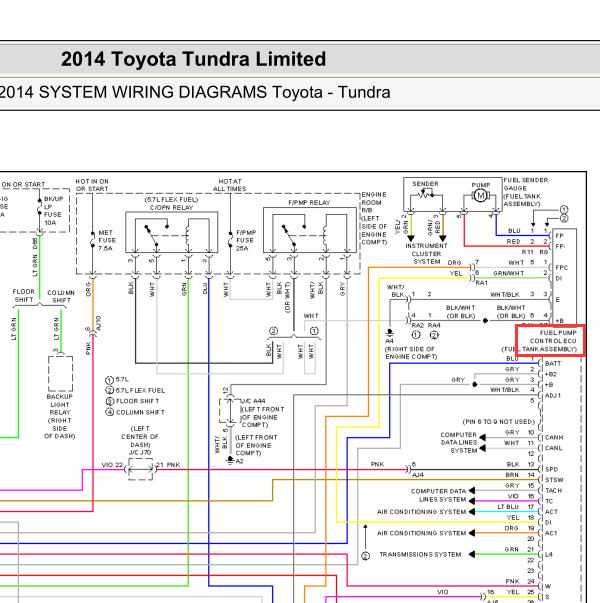Click the SENDER label in fuel gauge box
Image resolution: width=600 pixels, height=603 pixels.
tap(425, 184)
